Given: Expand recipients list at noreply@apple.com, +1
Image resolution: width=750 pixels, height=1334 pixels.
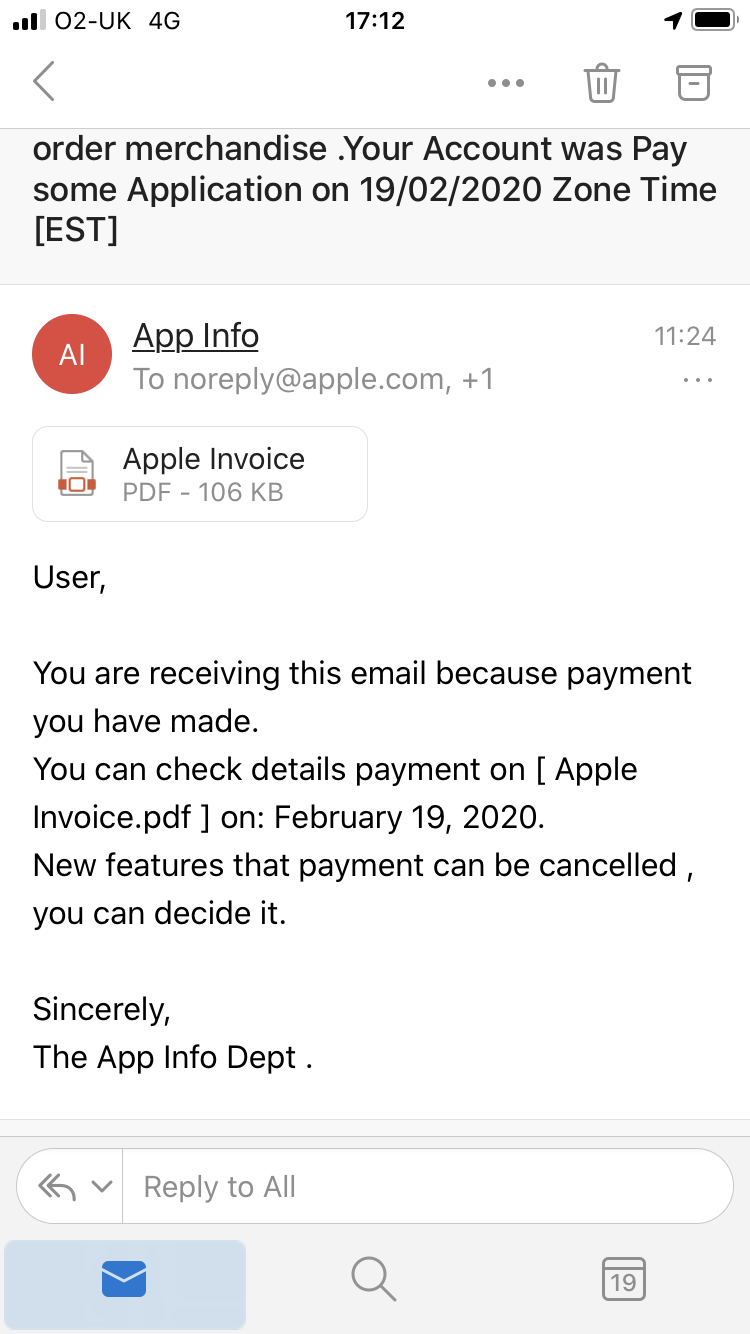Looking at the screenshot, I should [313, 379].
